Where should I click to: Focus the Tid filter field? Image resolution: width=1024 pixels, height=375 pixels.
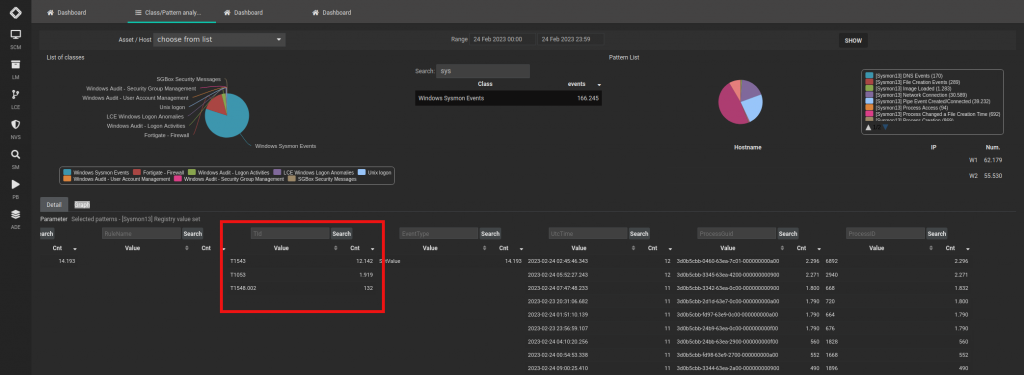click(290, 233)
